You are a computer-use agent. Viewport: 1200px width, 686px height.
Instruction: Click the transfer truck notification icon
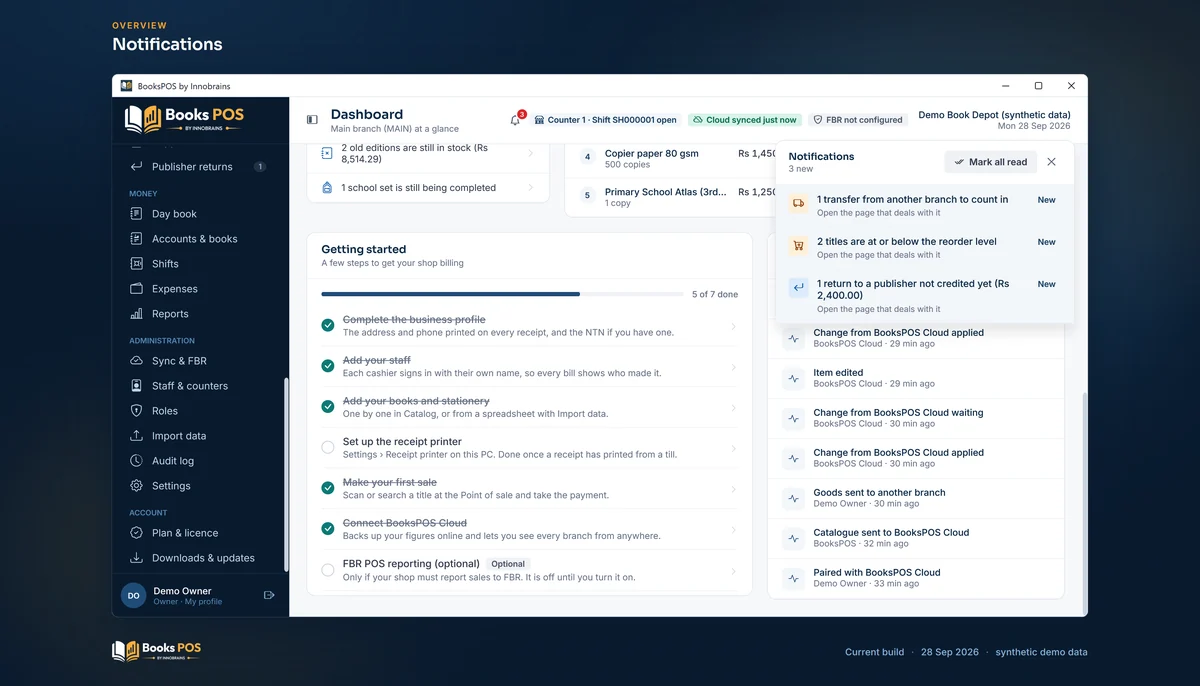pyautogui.click(x=798, y=204)
